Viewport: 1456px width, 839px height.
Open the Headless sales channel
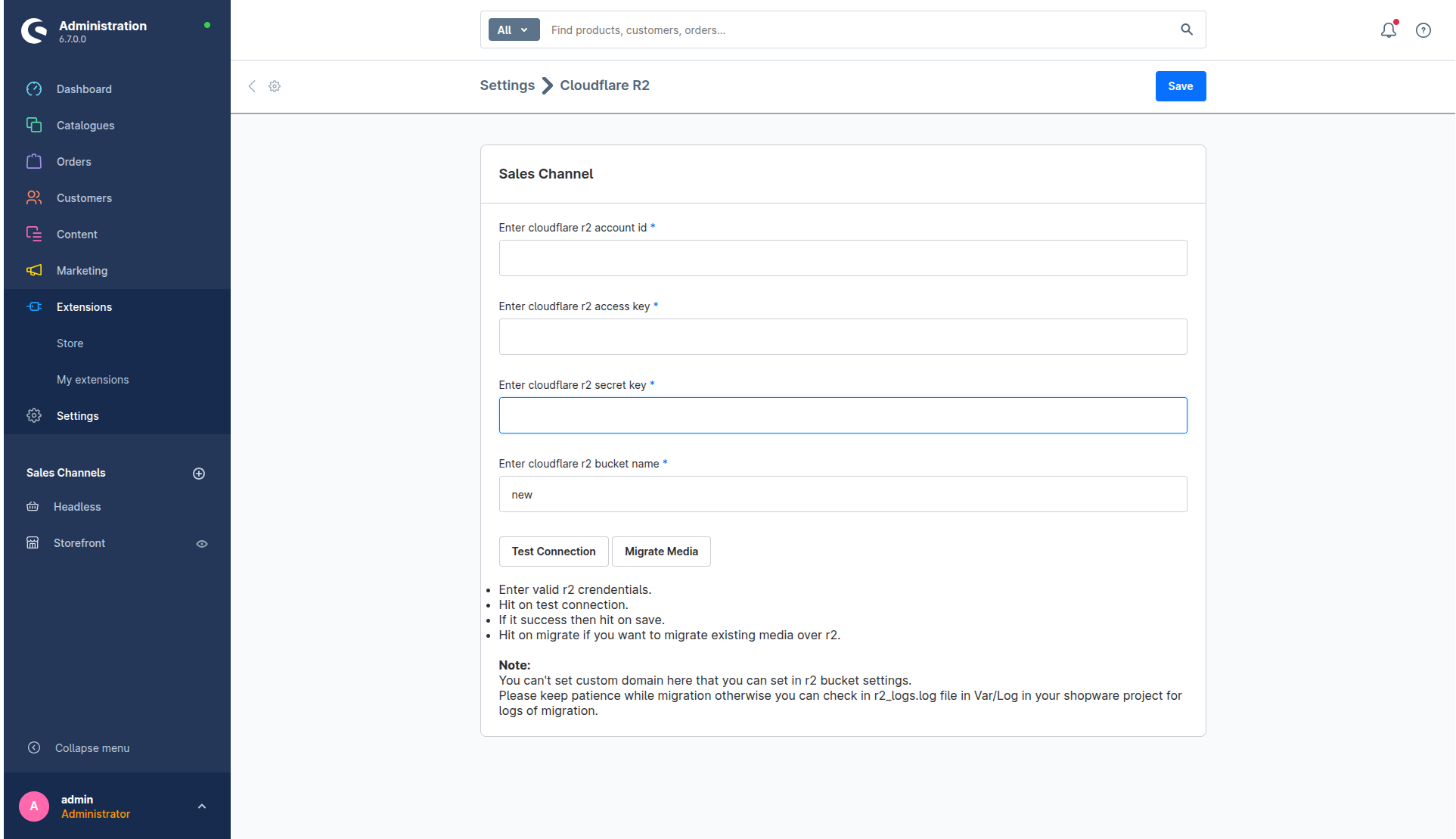(77, 507)
